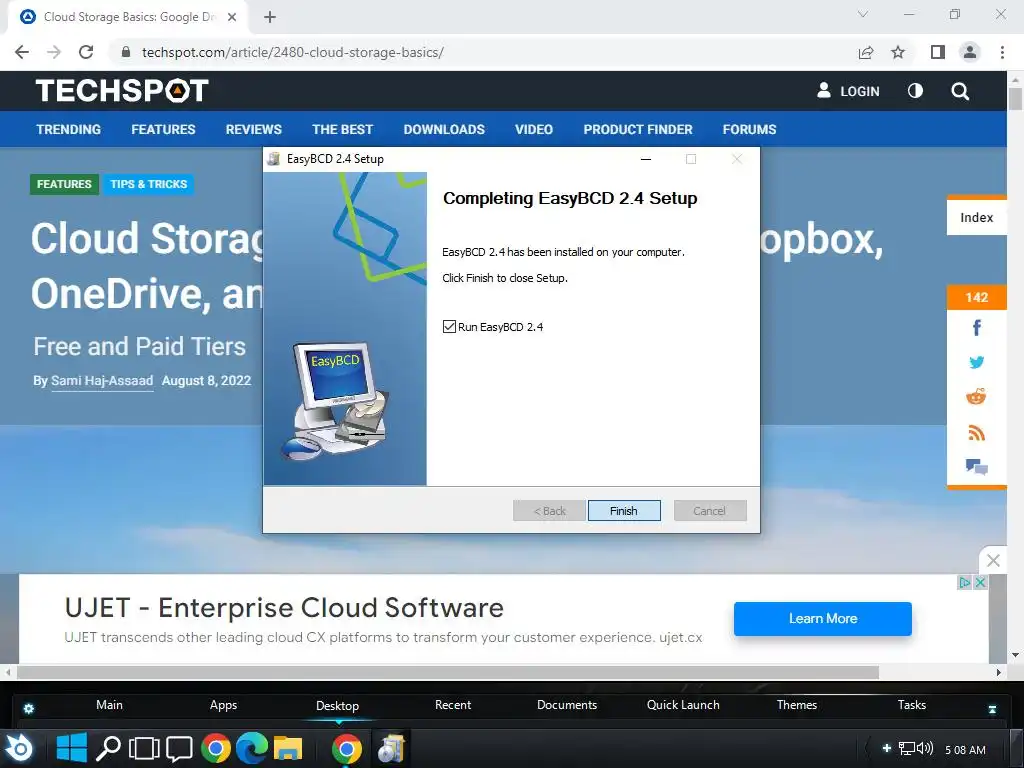Open File Explorer from taskbar

pos(288,748)
